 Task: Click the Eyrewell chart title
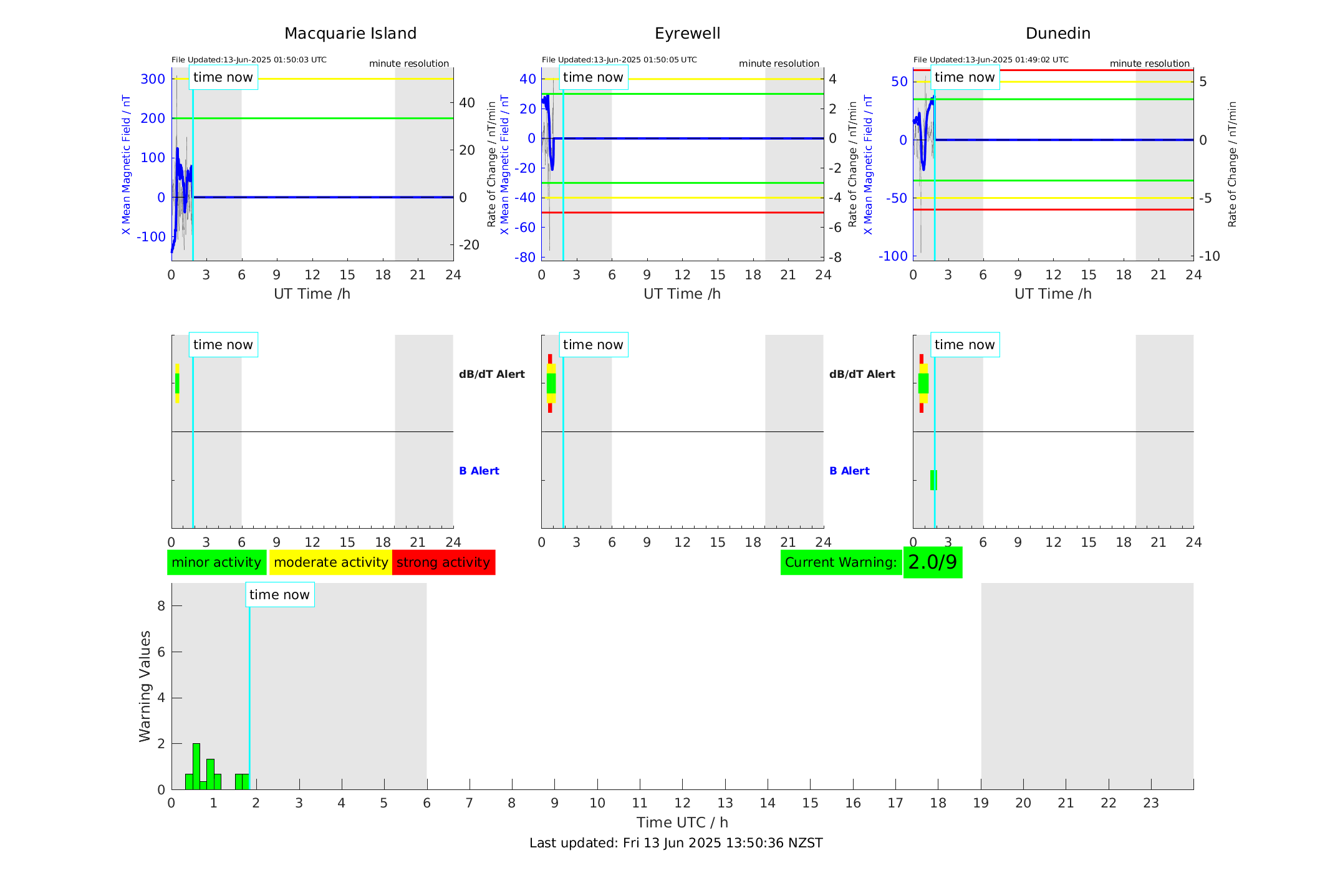[x=687, y=34]
